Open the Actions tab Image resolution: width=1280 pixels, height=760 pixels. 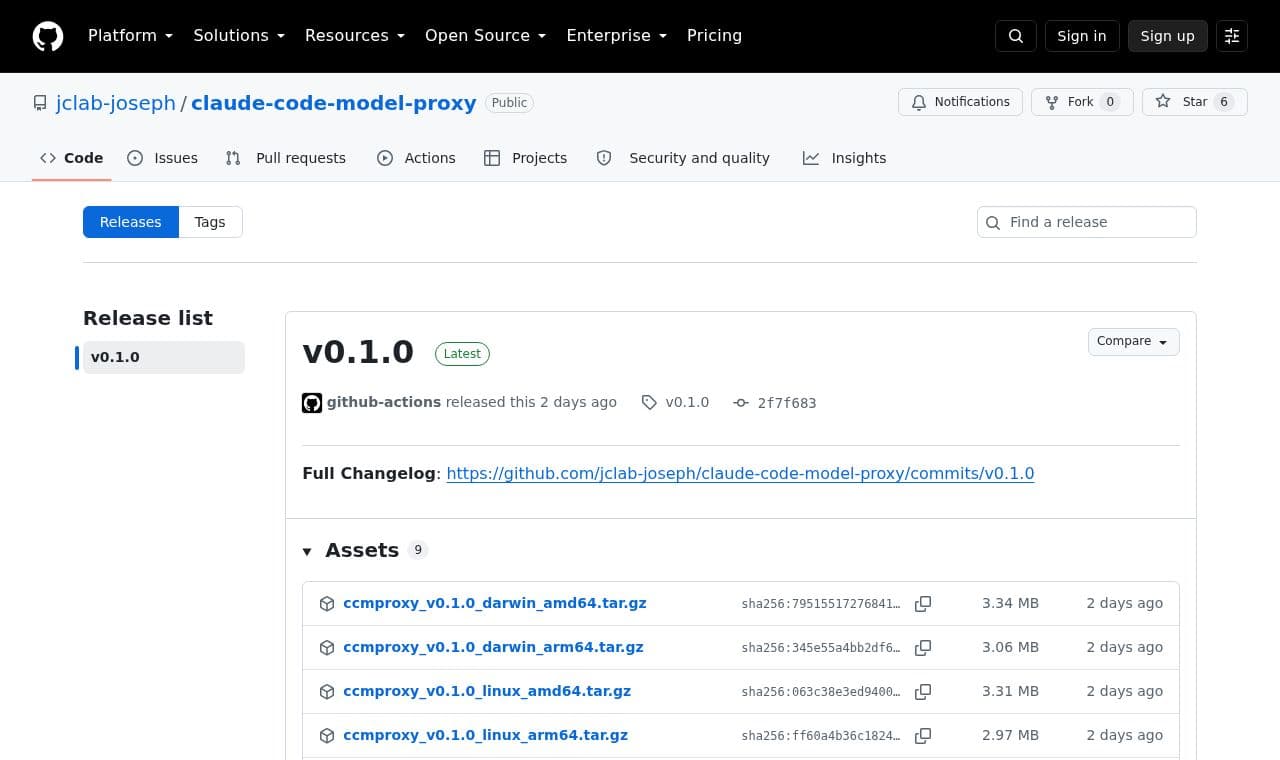[x=416, y=158]
